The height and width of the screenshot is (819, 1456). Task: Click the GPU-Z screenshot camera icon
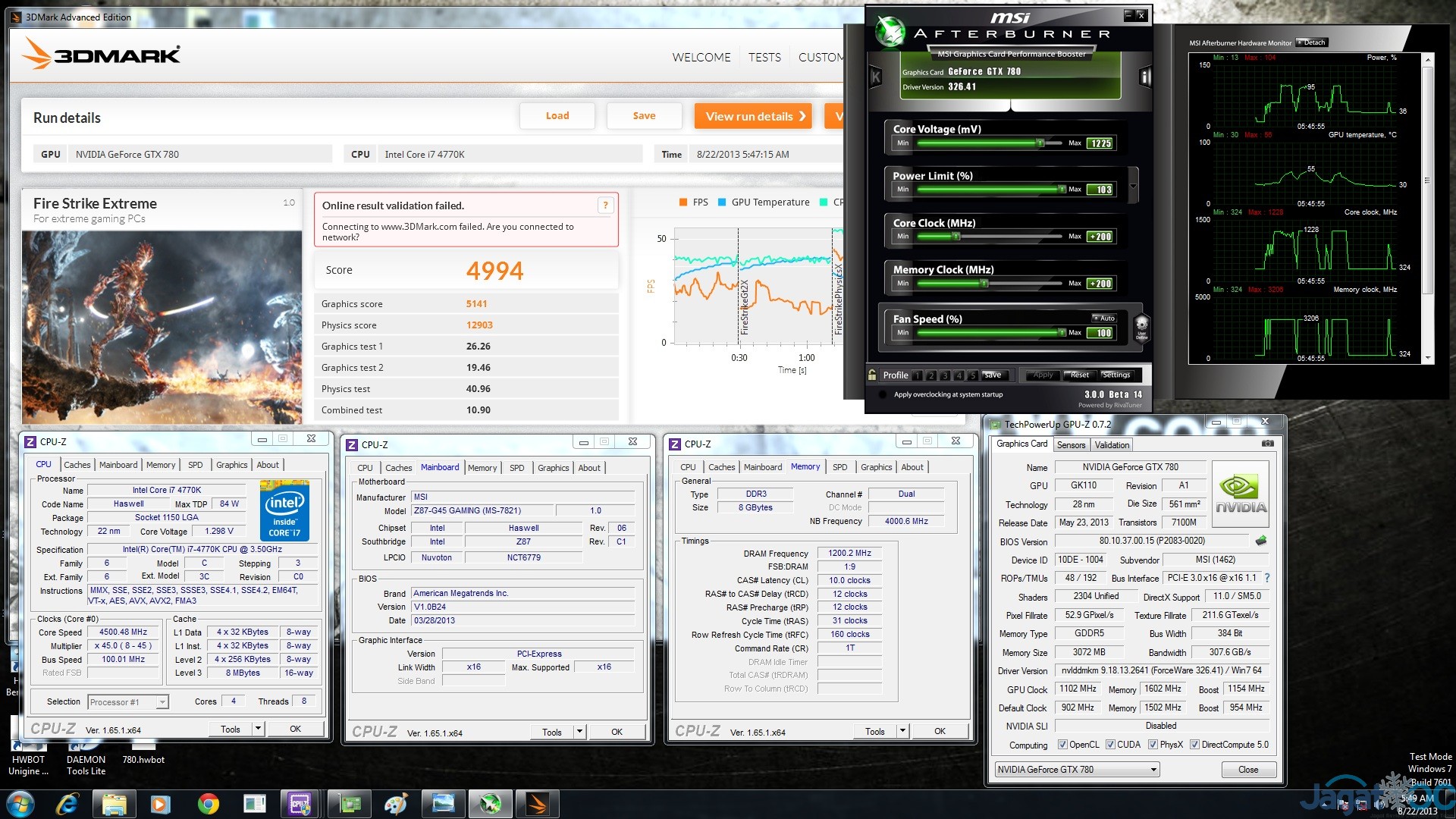pos(1267,444)
